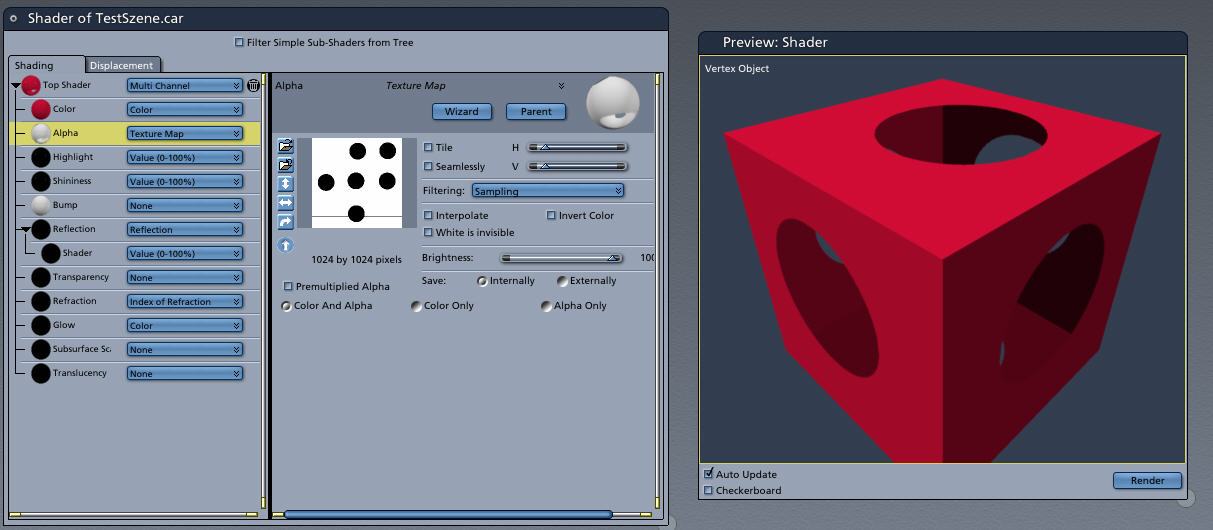Image resolution: width=1213 pixels, height=530 pixels.
Task: Click the white sphere shader preview
Action: coord(612,102)
